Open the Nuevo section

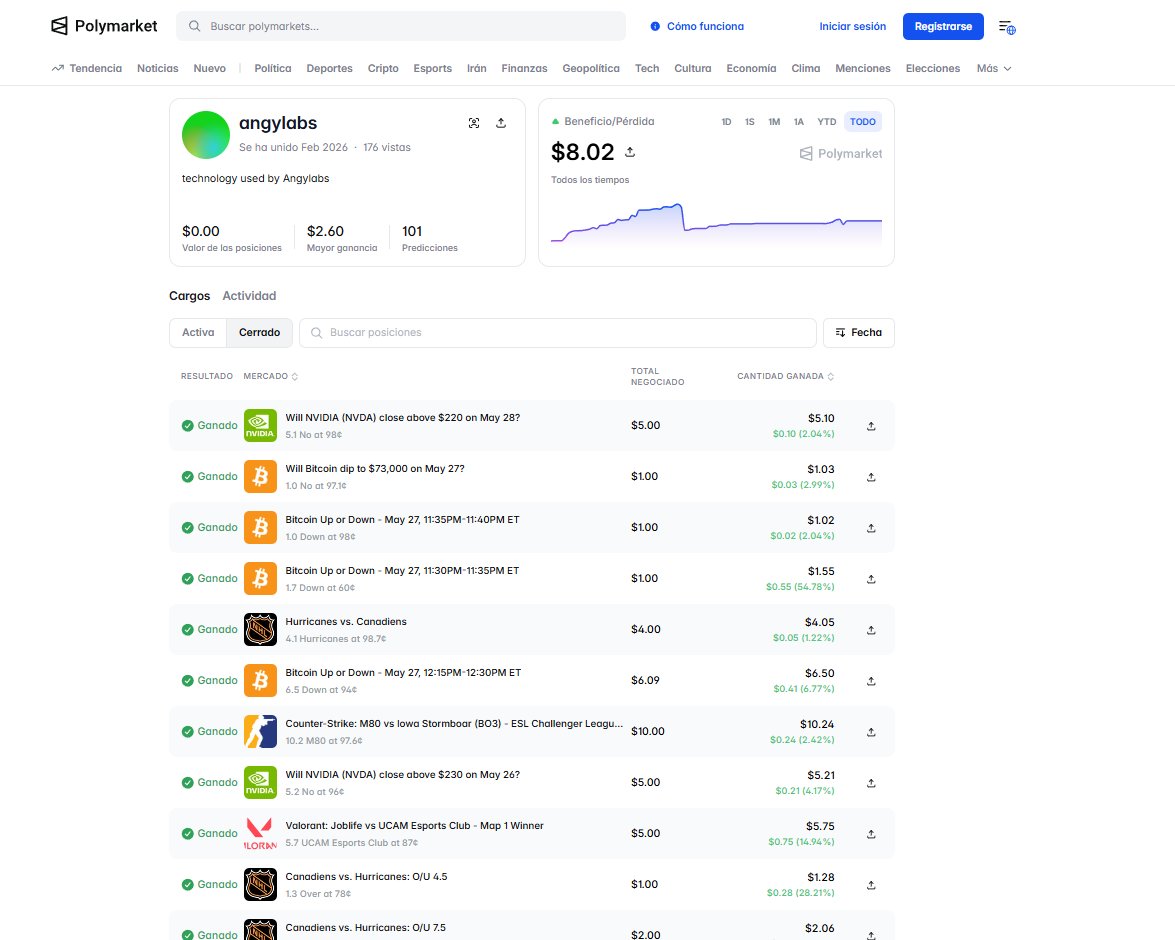click(209, 68)
